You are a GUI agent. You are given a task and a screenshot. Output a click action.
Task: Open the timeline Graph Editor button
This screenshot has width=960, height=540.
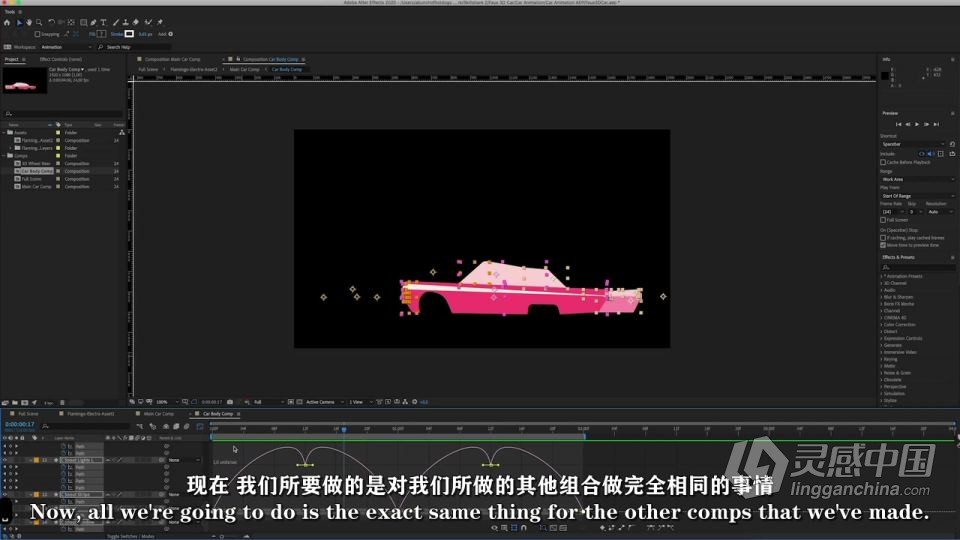[200, 426]
